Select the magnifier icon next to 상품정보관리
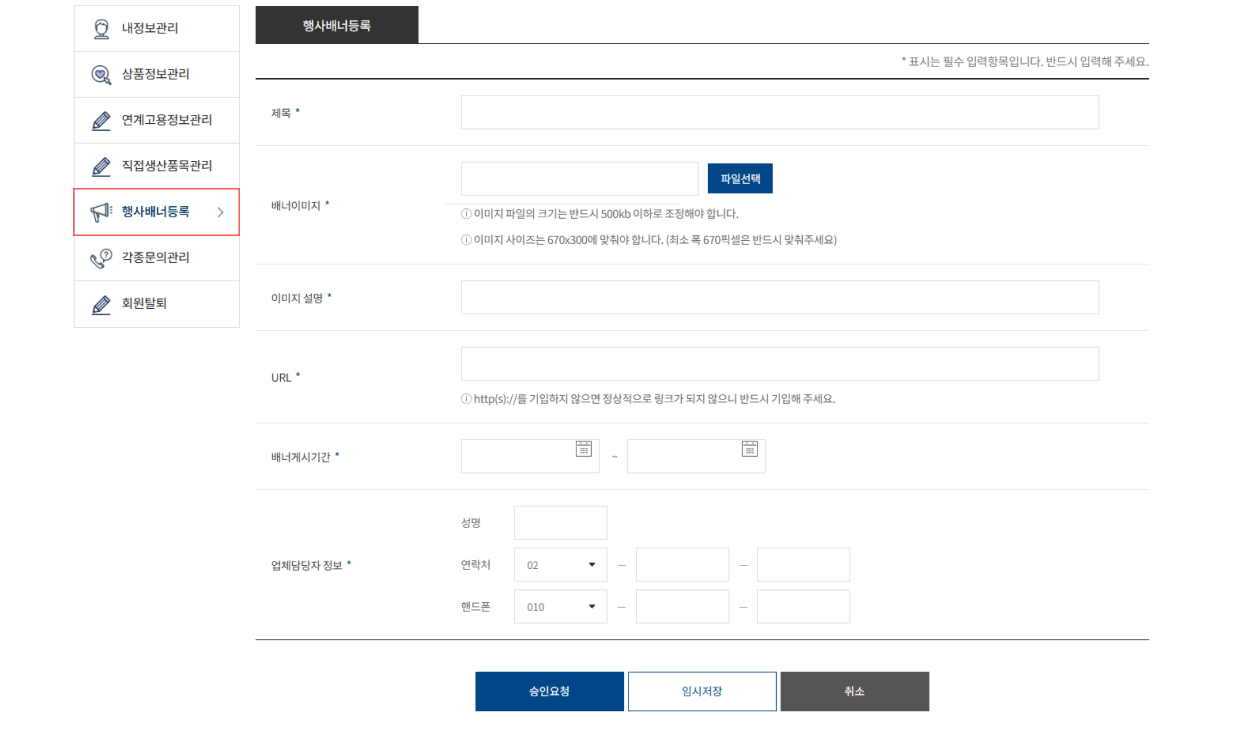The width and height of the screenshot is (1233, 739). click(100, 73)
